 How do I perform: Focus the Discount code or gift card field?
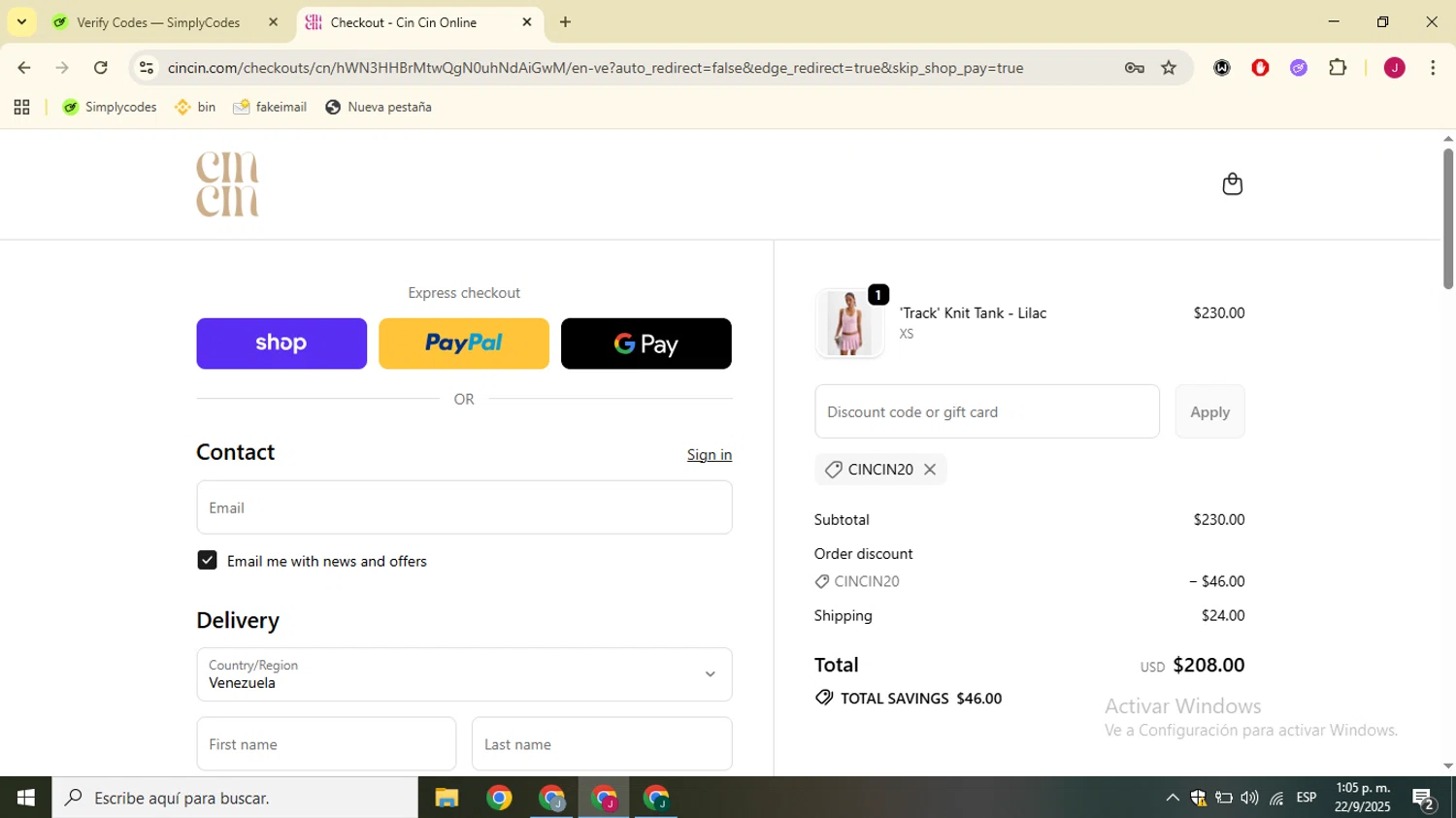pos(987,411)
